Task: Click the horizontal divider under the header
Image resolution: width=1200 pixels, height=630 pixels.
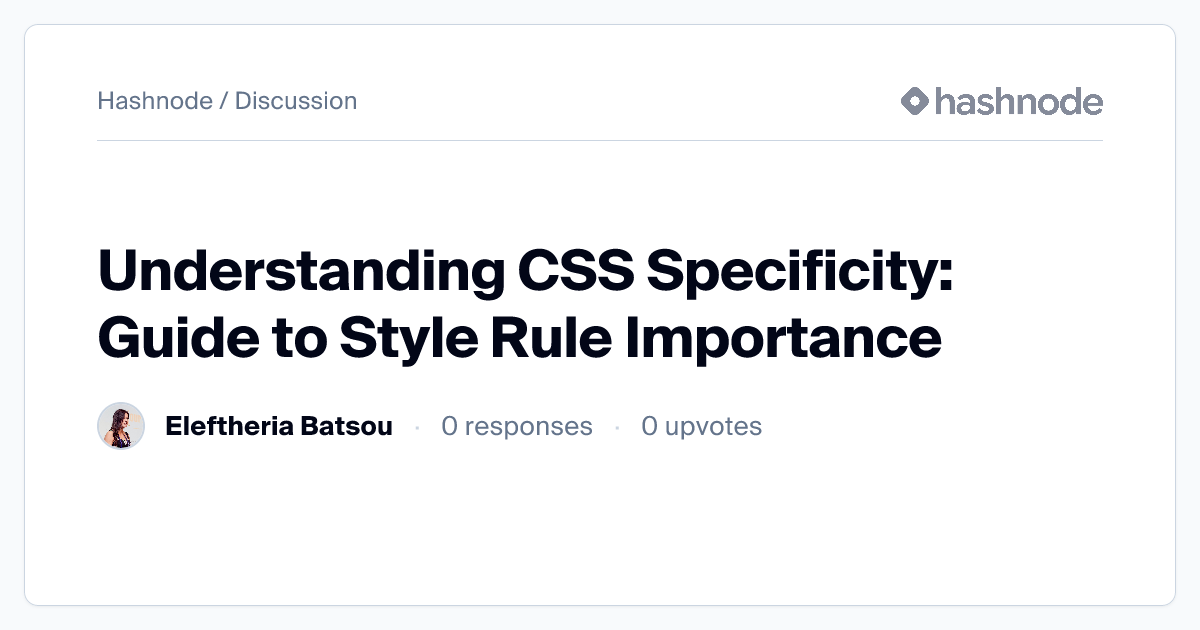Action: tap(600, 141)
